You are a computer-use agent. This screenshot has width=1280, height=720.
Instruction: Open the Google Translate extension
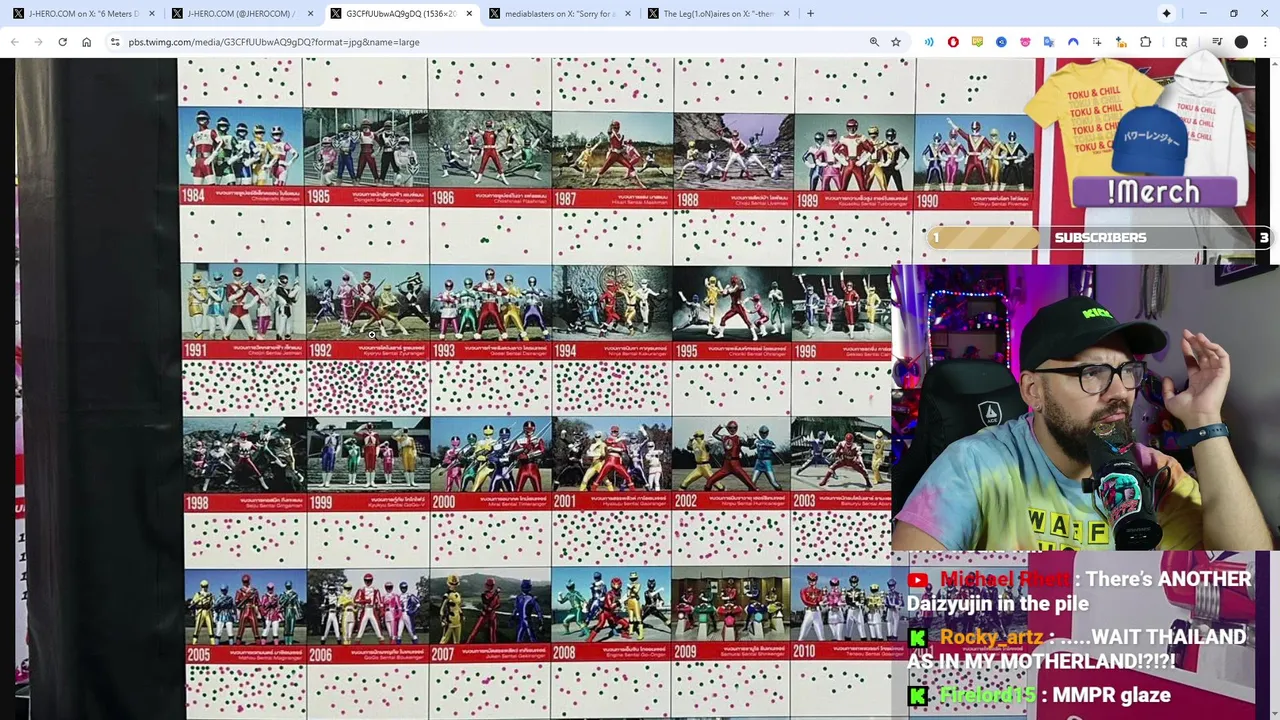[1049, 42]
